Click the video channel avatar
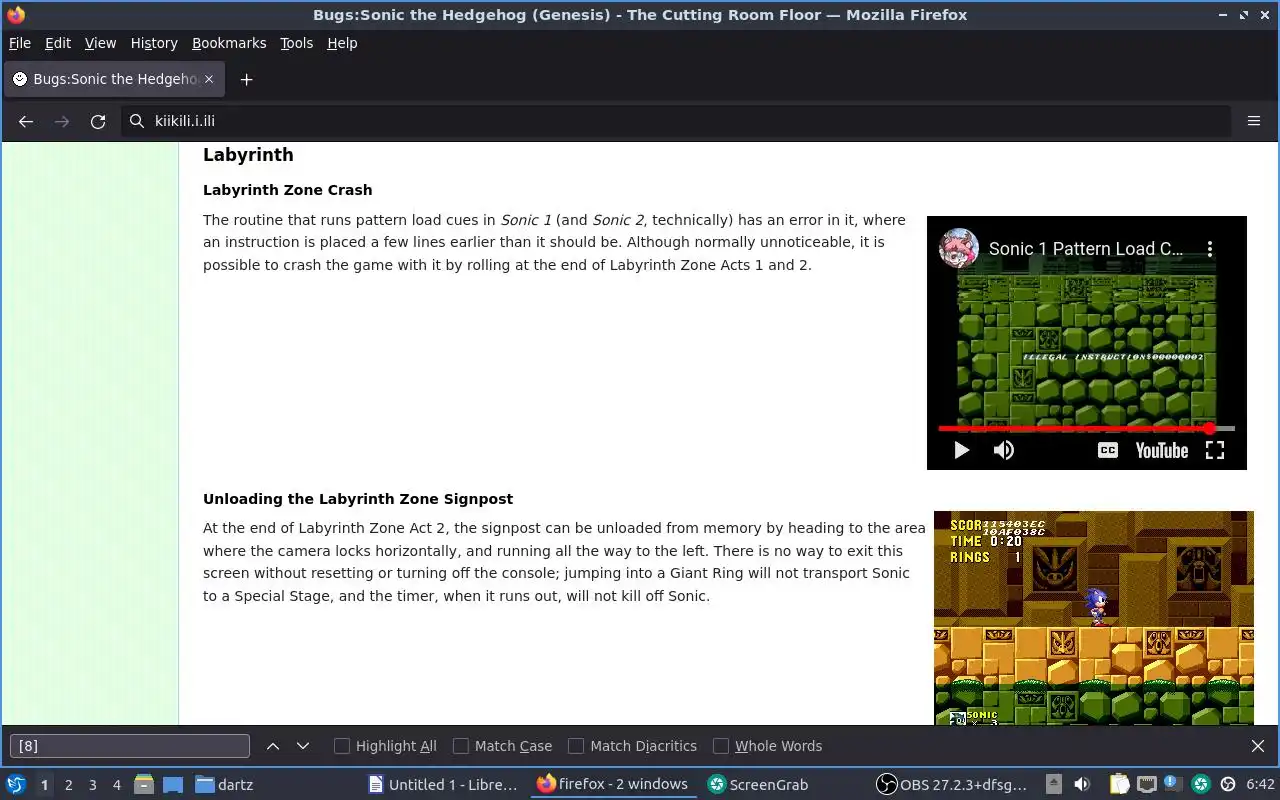This screenshot has height=800, width=1280. point(958,248)
